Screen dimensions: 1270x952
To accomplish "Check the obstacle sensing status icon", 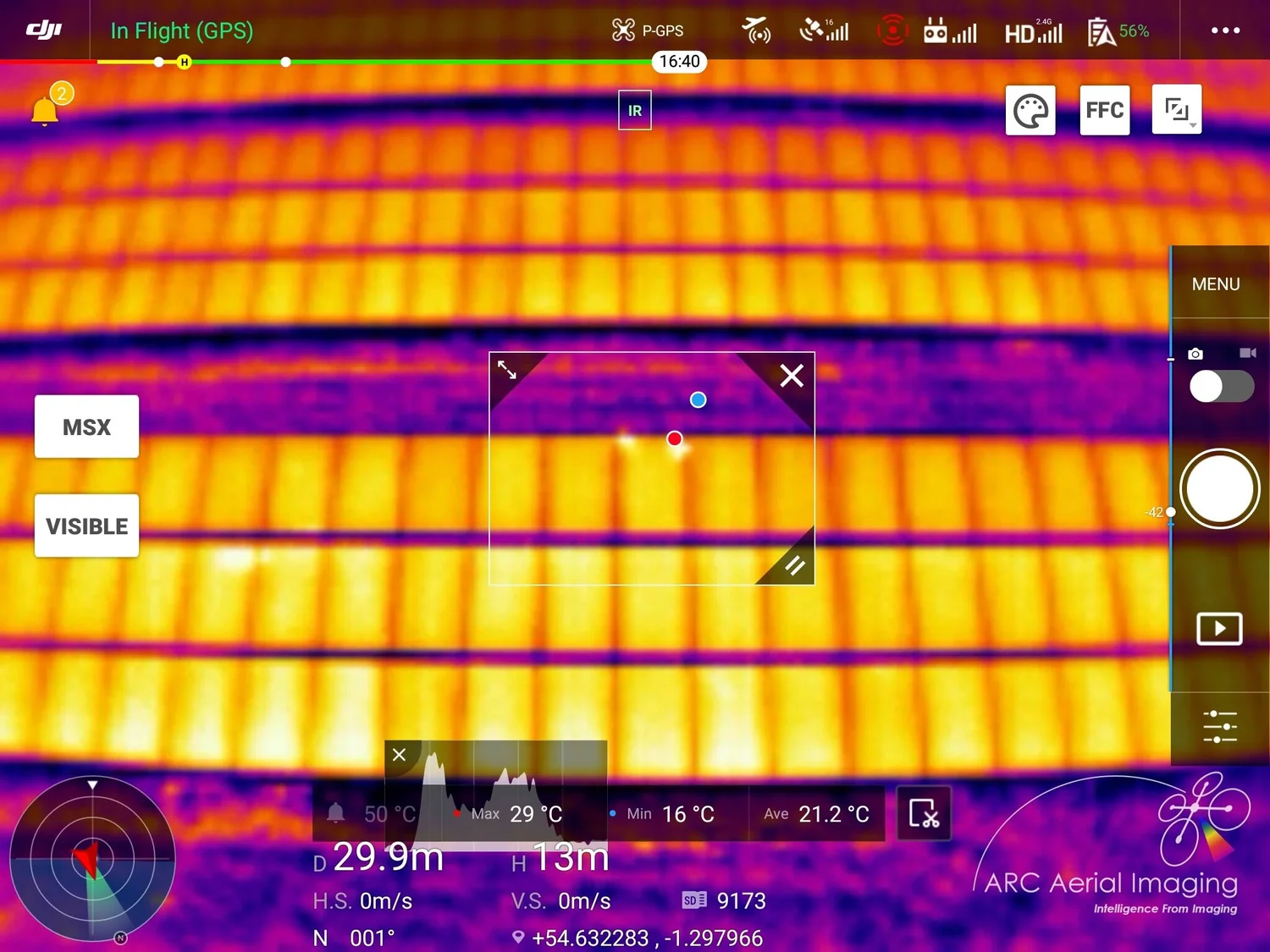I will click(x=756, y=30).
